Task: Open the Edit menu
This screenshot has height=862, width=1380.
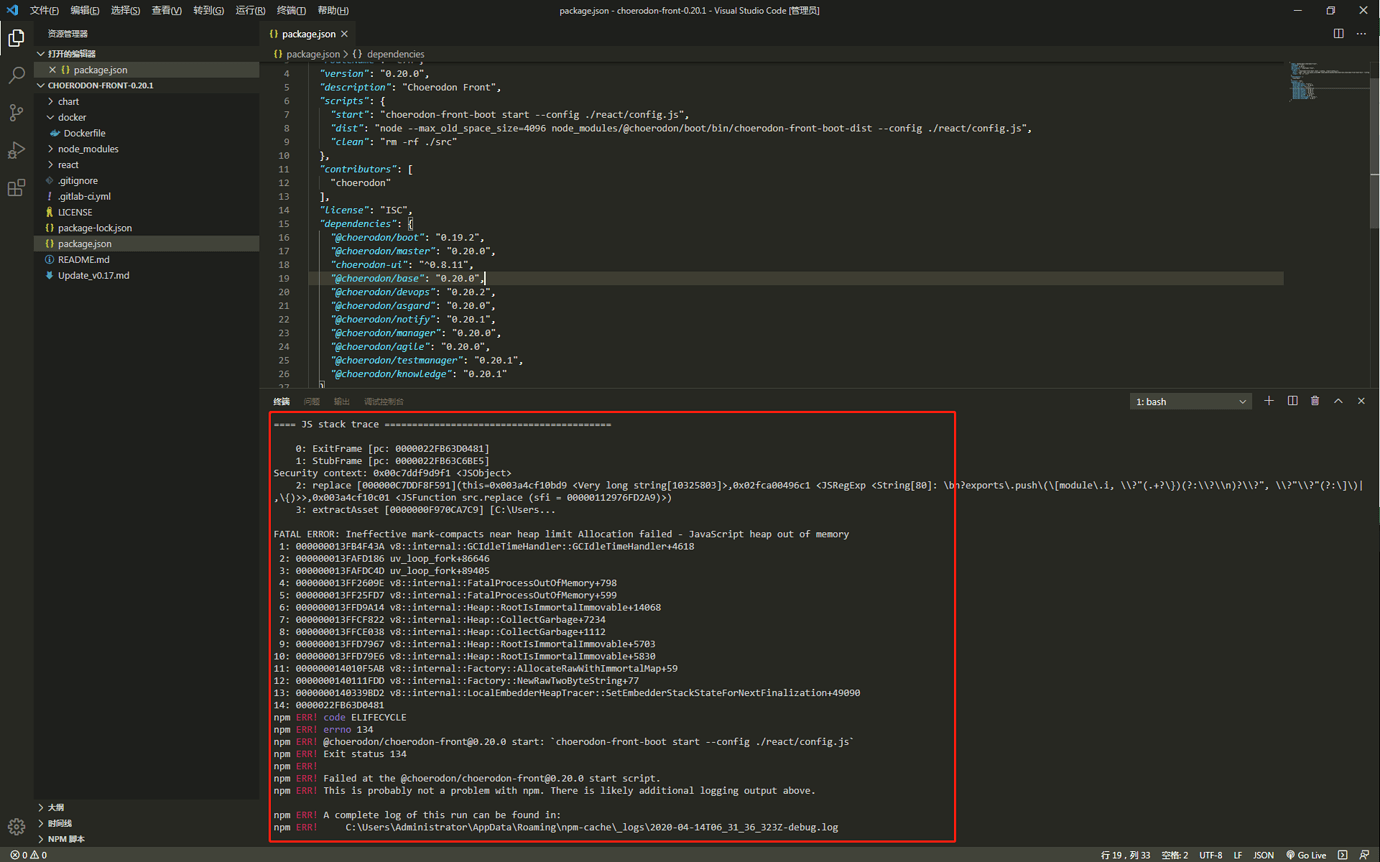Action: [x=85, y=10]
